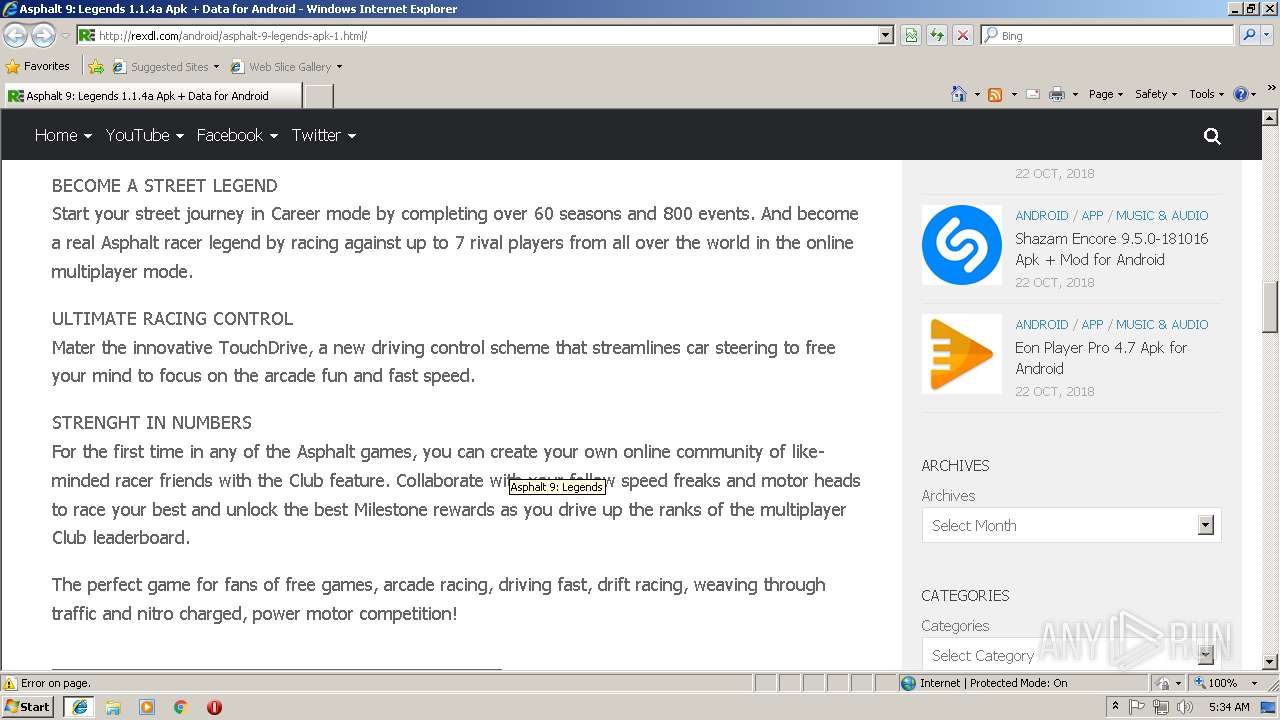Viewport: 1280px width, 720px height.
Task: Click MUSIC & AUDIO link above Eon Player
Action: tap(1162, 324)
